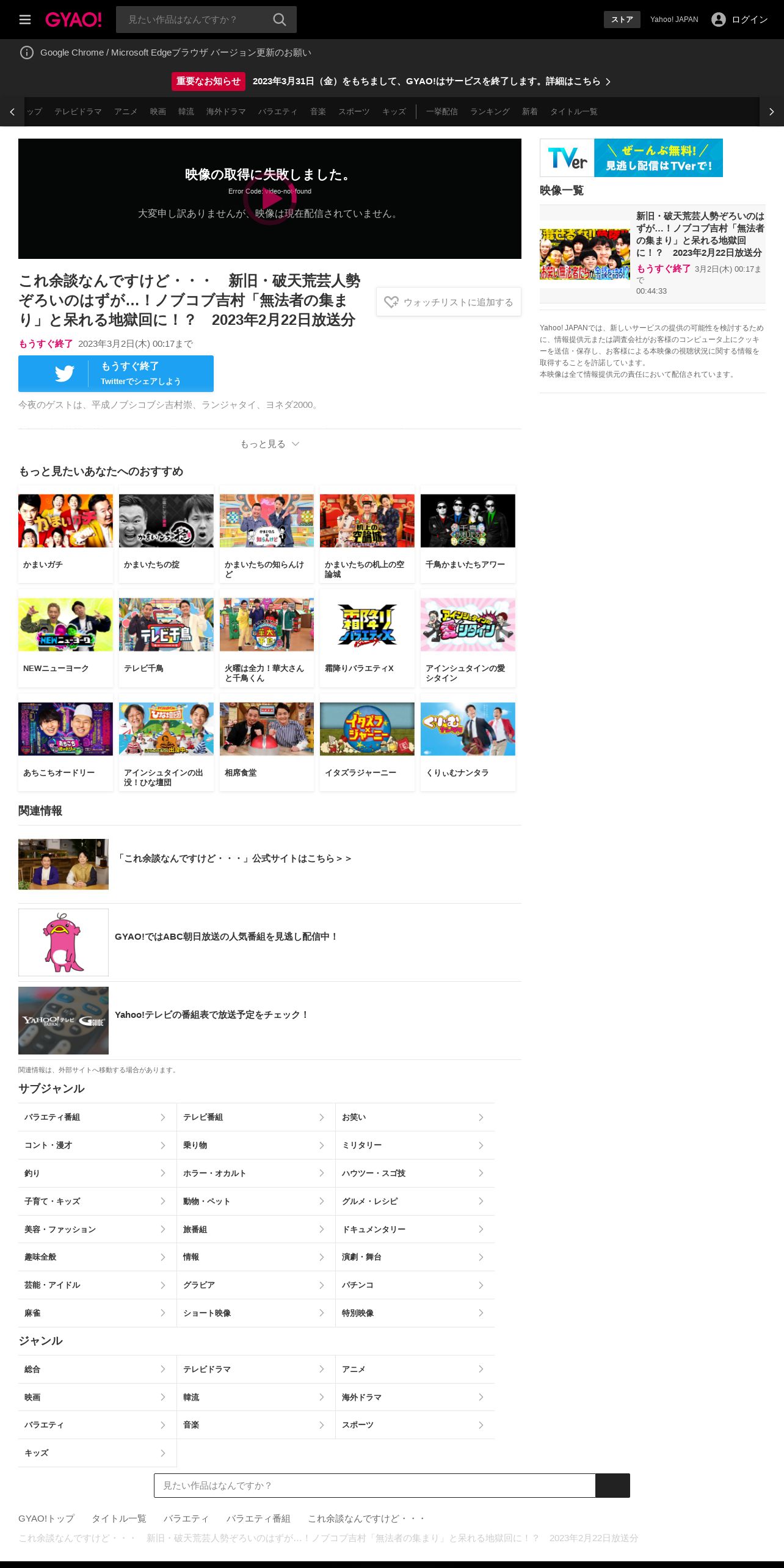Screen dimensions: 784x1568
Task: Open 総合 genre row
Action: click(x=97, y=1369)
